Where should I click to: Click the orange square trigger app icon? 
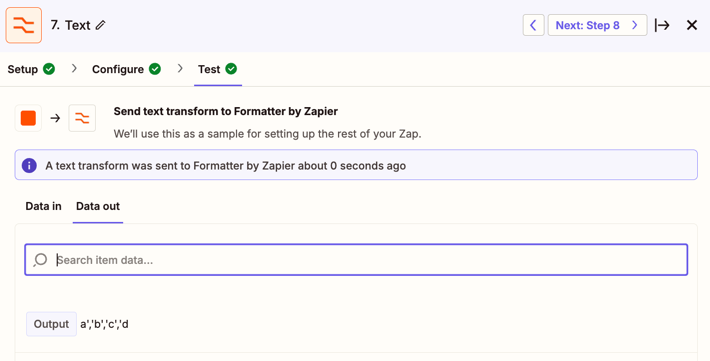28,118
